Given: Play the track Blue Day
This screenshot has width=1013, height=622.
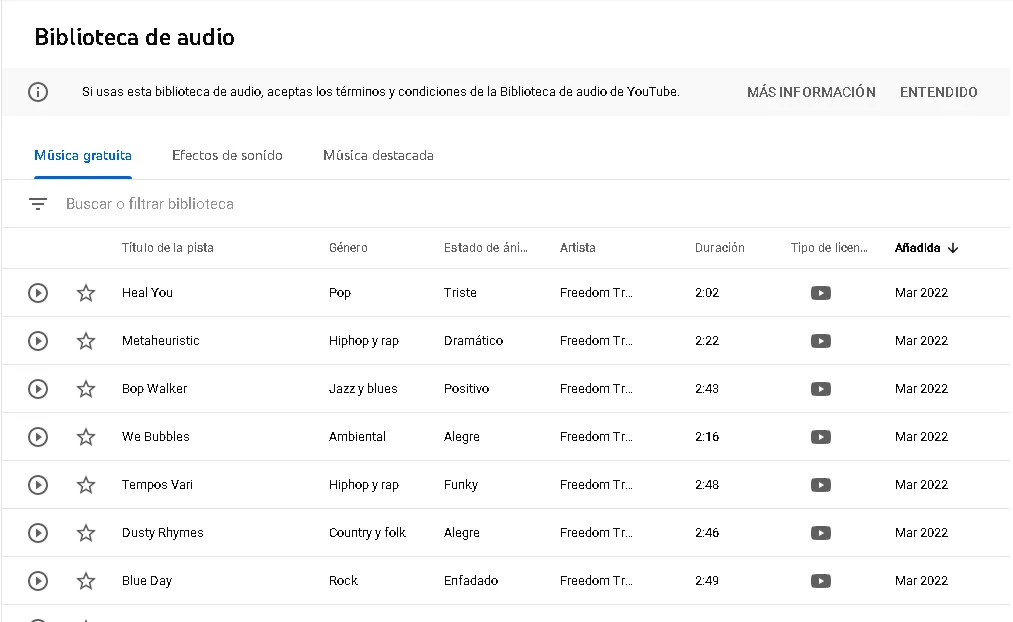Looking at the screenshot, I should pyautogui.click(x=37, y=580).
